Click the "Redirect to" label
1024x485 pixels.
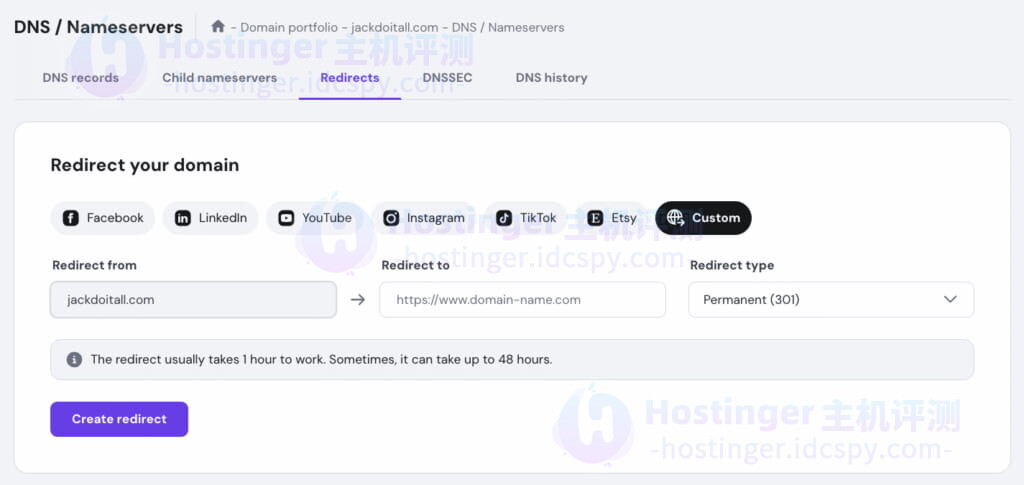415,266
